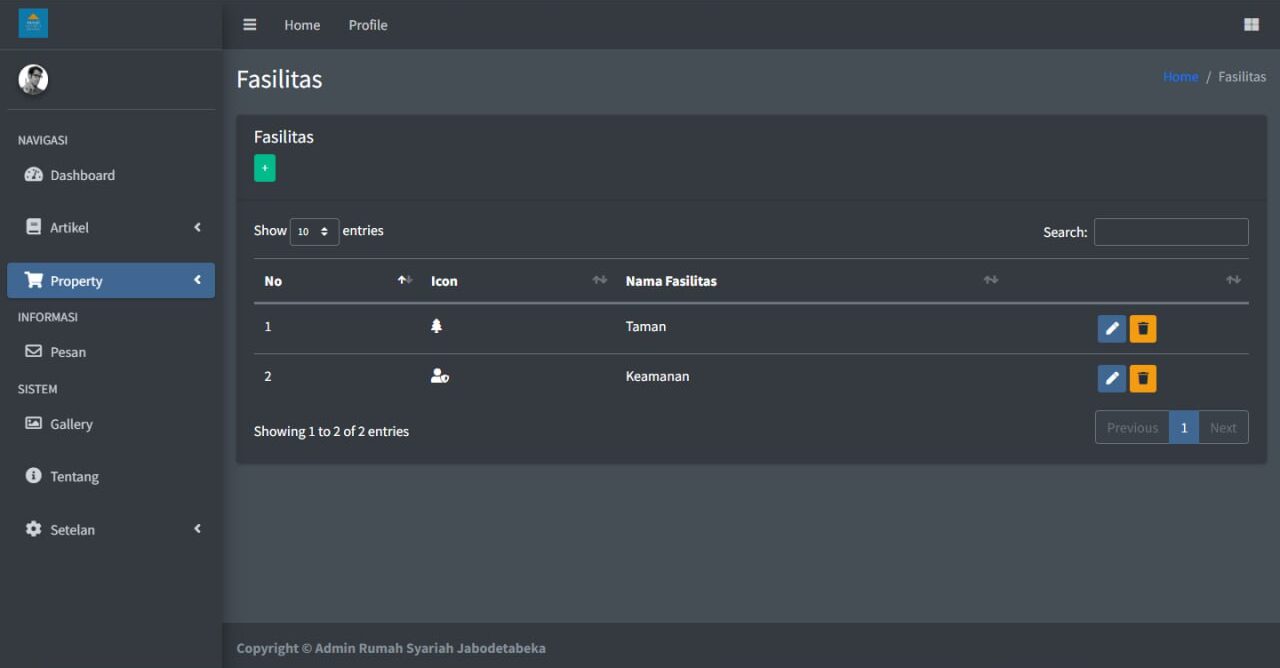
Task: Click the Search input field
Action: pyautogui.click(x=1170, y=232)
